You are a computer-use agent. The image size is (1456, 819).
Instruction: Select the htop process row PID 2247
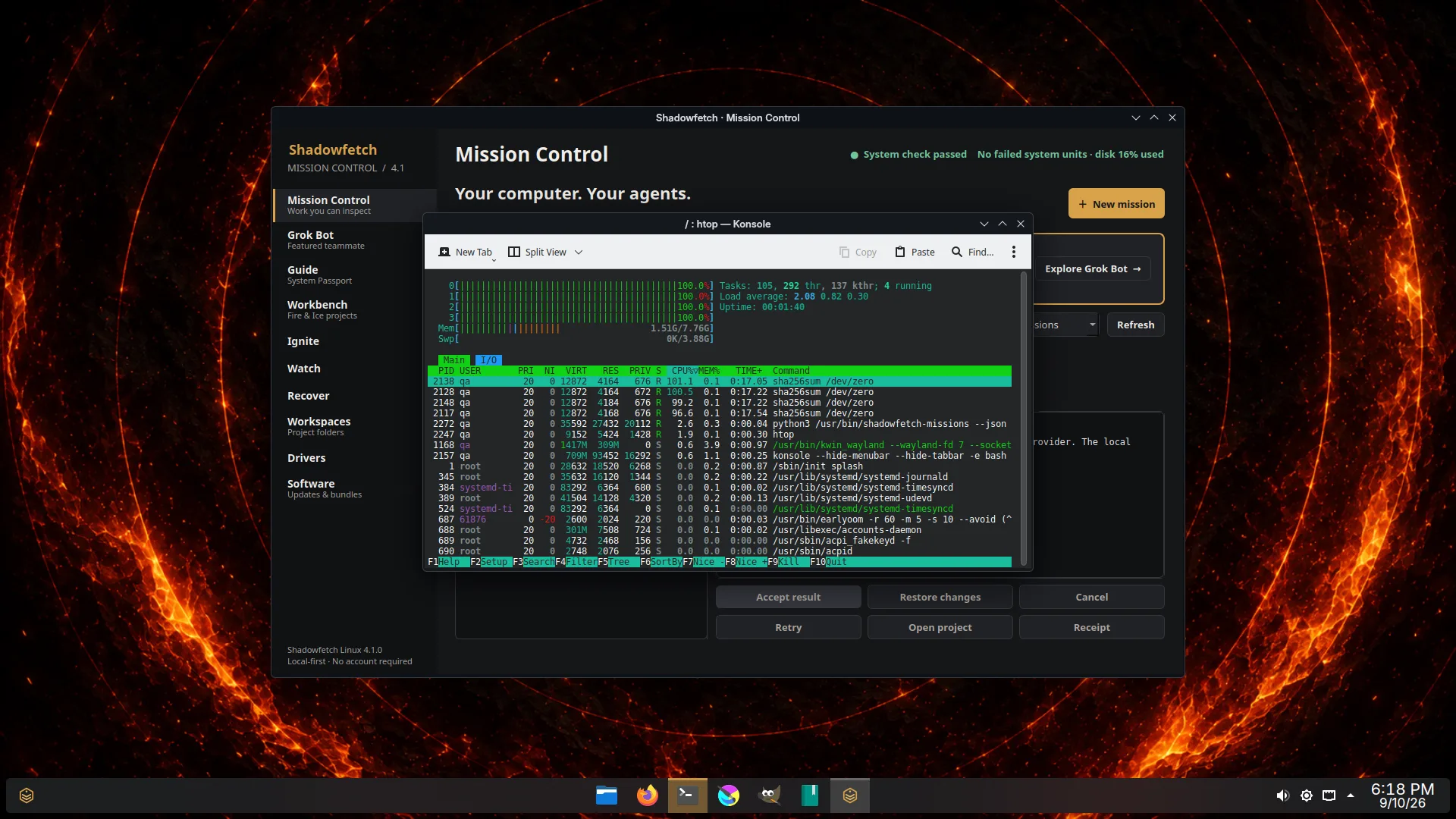719,435
